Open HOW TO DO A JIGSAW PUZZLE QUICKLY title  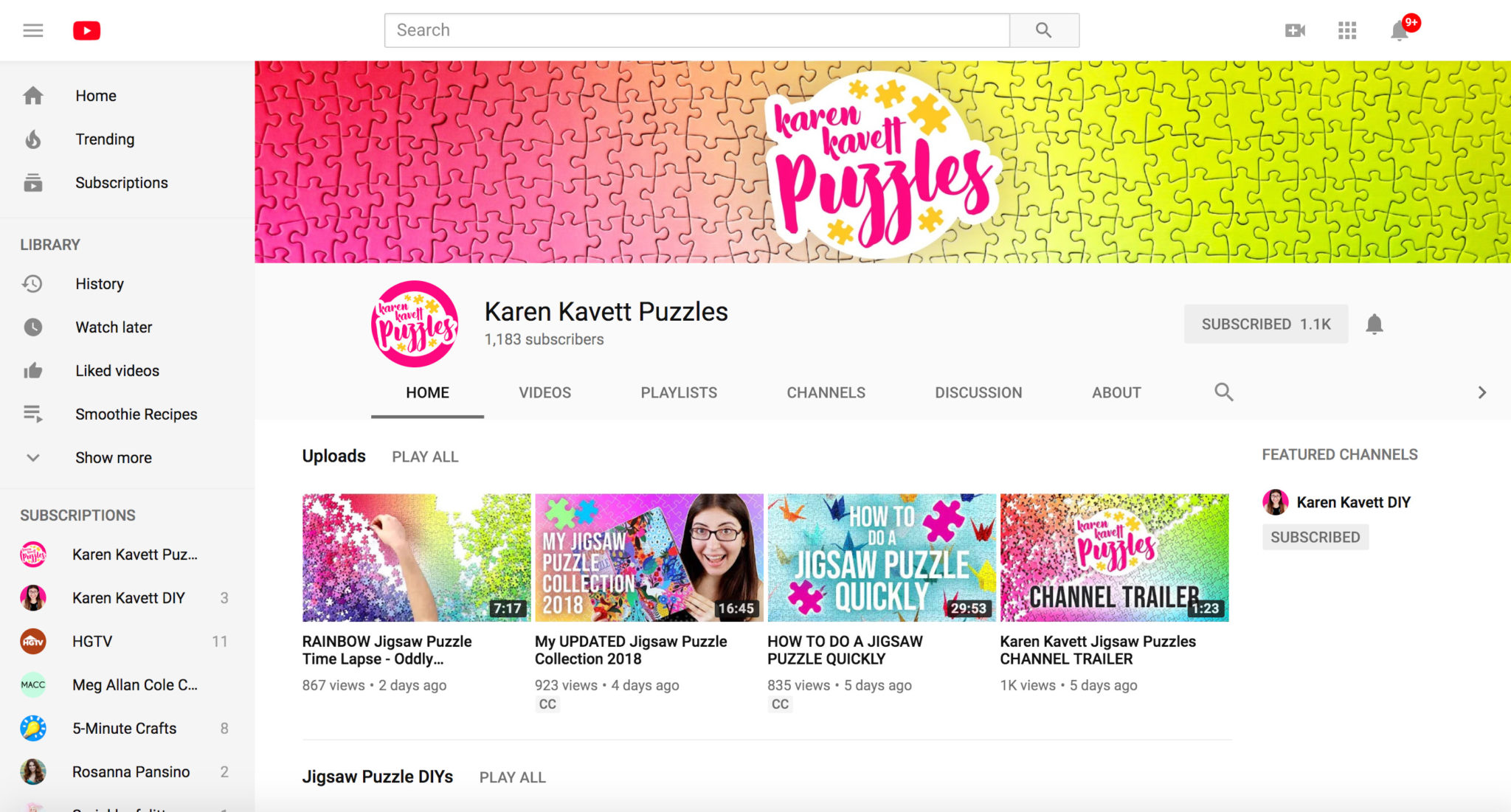pos(845,650)
